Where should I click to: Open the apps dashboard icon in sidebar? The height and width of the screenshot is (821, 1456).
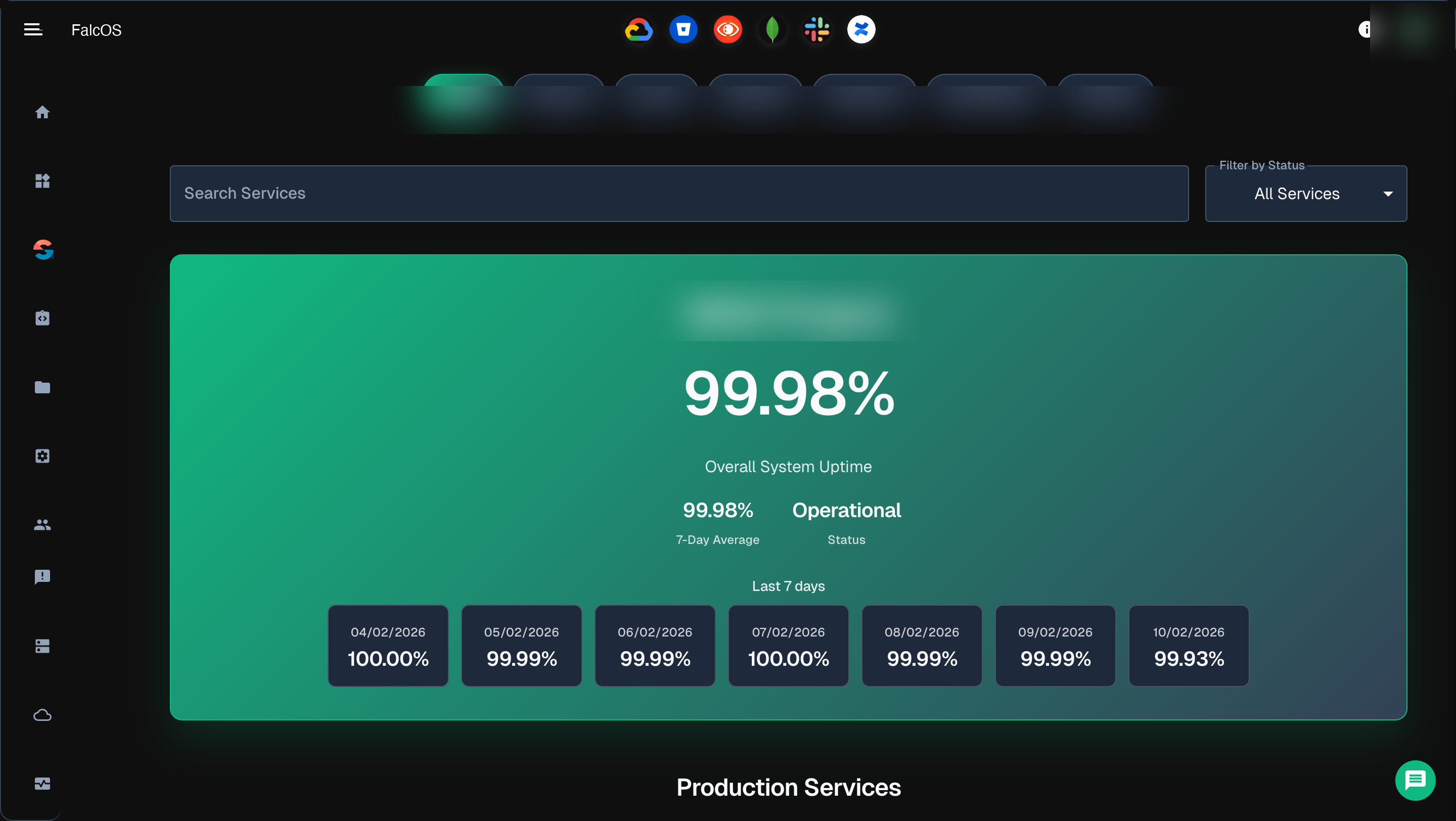(42, 181)
